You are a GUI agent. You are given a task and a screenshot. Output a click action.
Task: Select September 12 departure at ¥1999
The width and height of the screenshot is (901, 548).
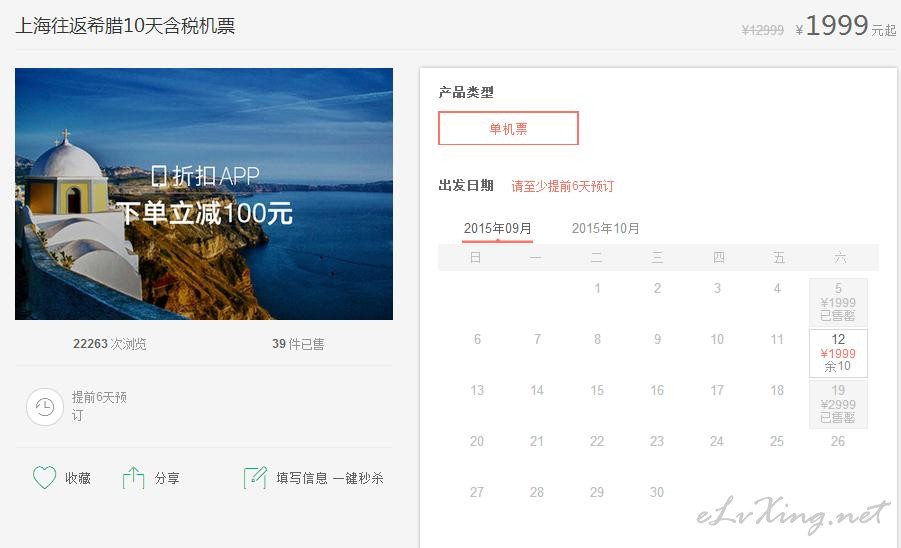tap(838, 353)
